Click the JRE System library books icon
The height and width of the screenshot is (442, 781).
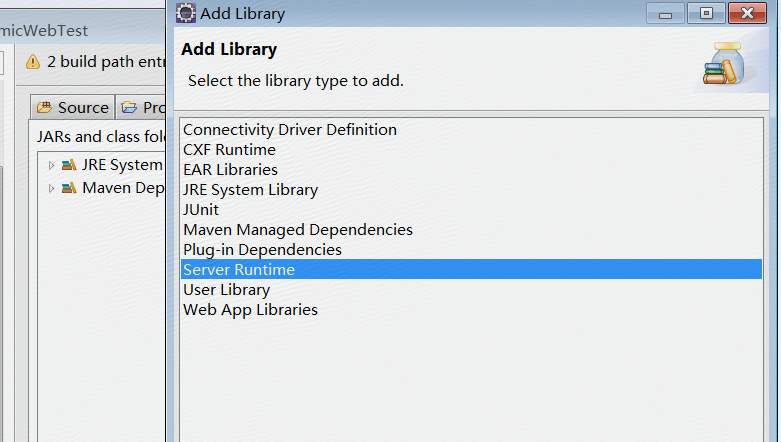(69, 164)
